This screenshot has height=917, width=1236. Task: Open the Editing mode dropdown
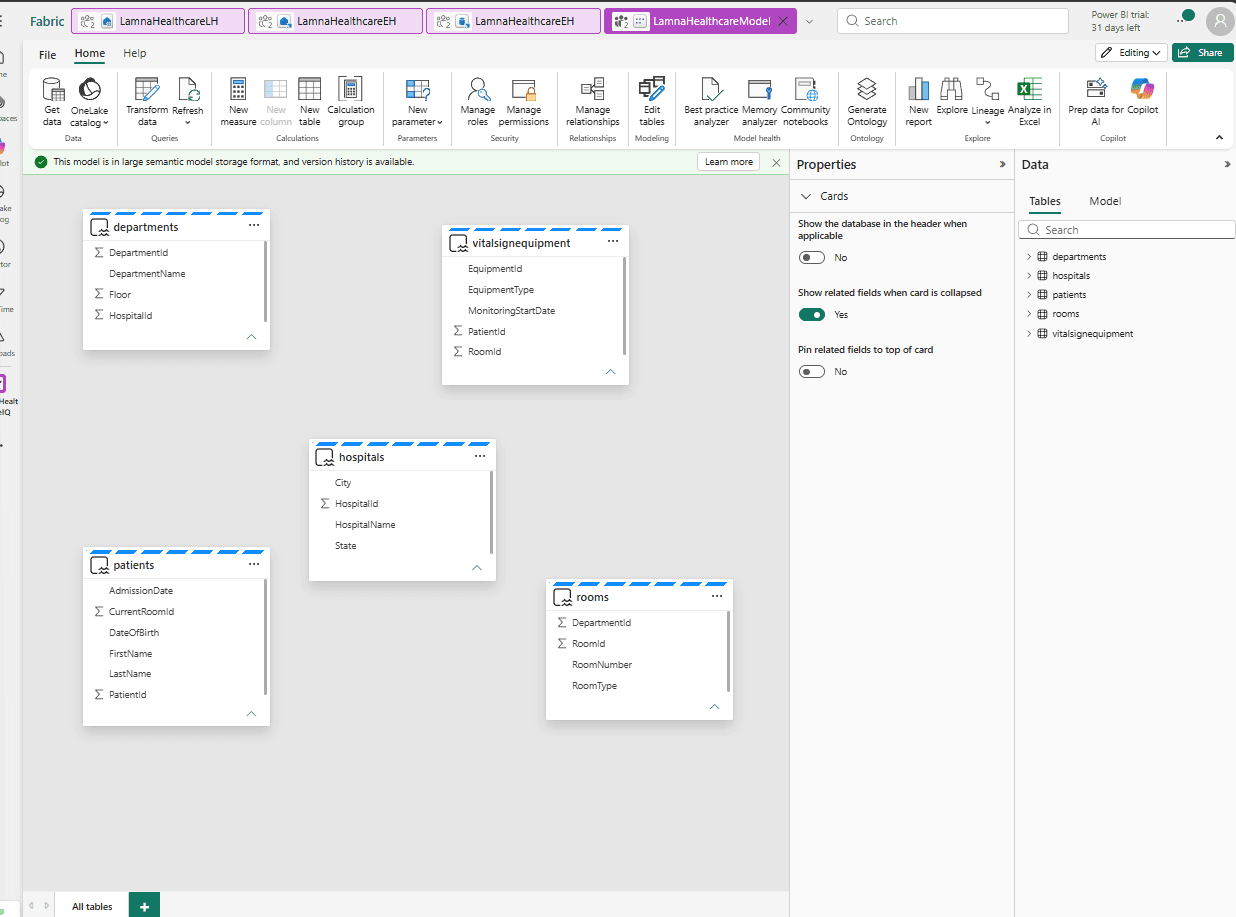1131,53
